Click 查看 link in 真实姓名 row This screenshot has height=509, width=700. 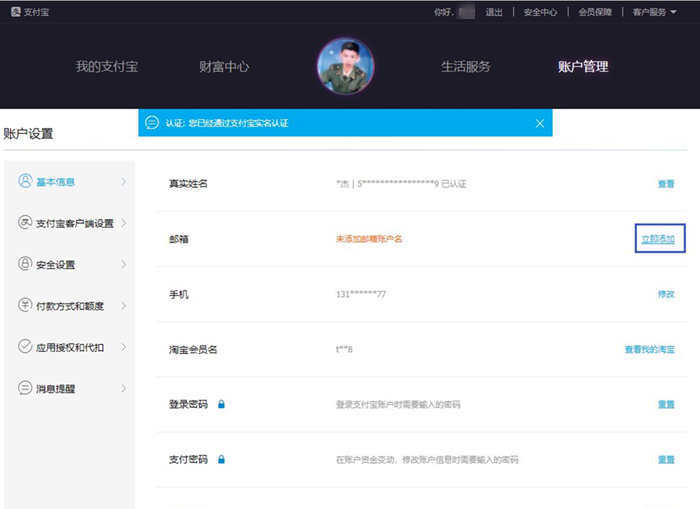666,184
